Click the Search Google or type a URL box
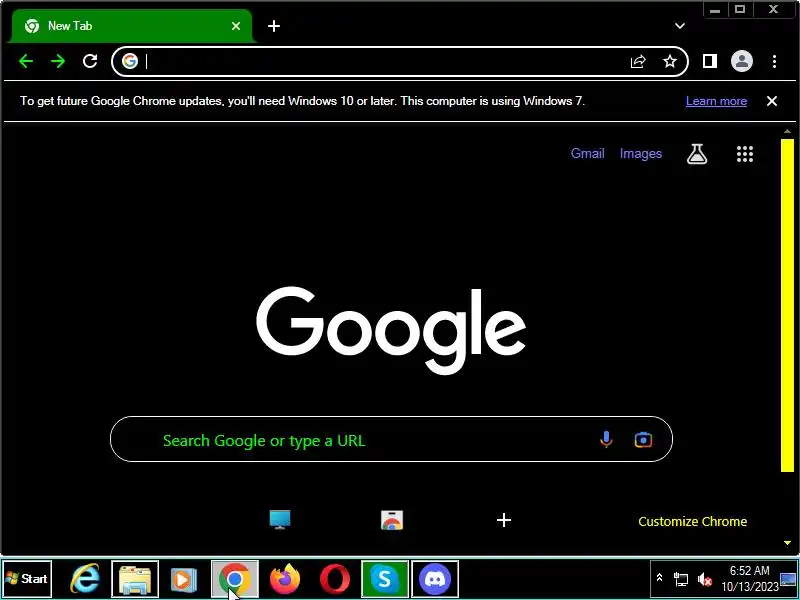800x600 pixels. tap(391, 439)
